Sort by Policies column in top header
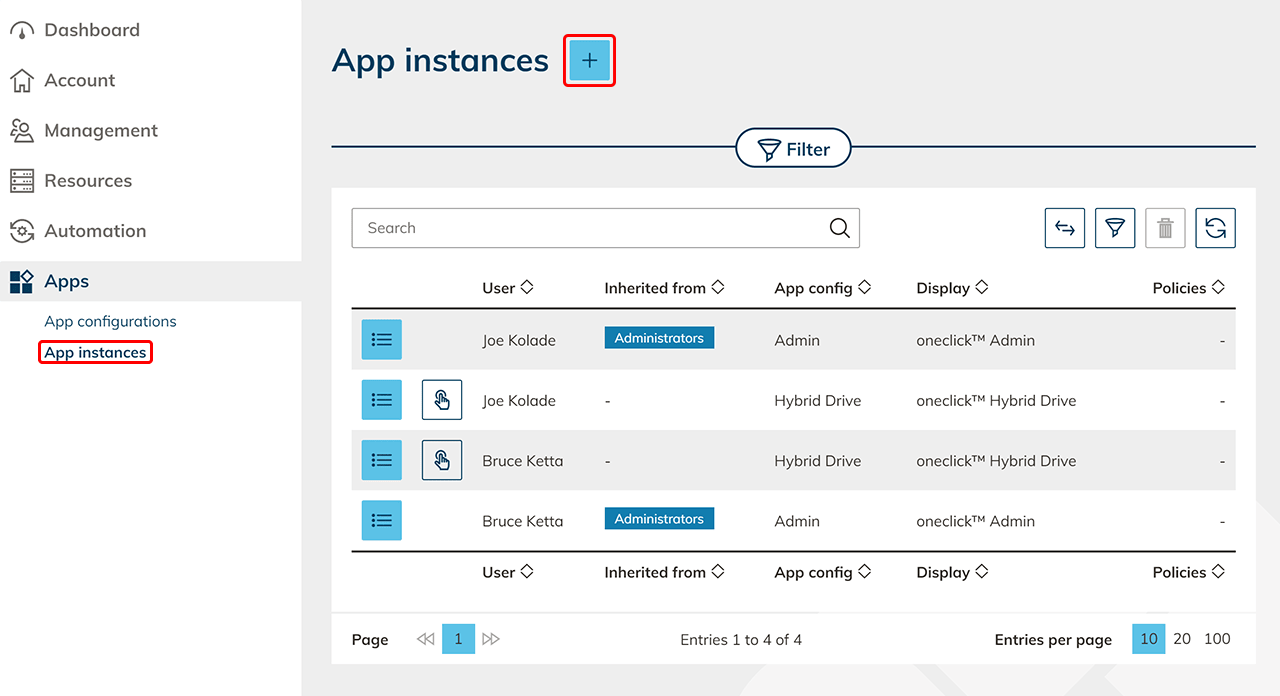This screenshot has width=1280, height=696. 1187,288
